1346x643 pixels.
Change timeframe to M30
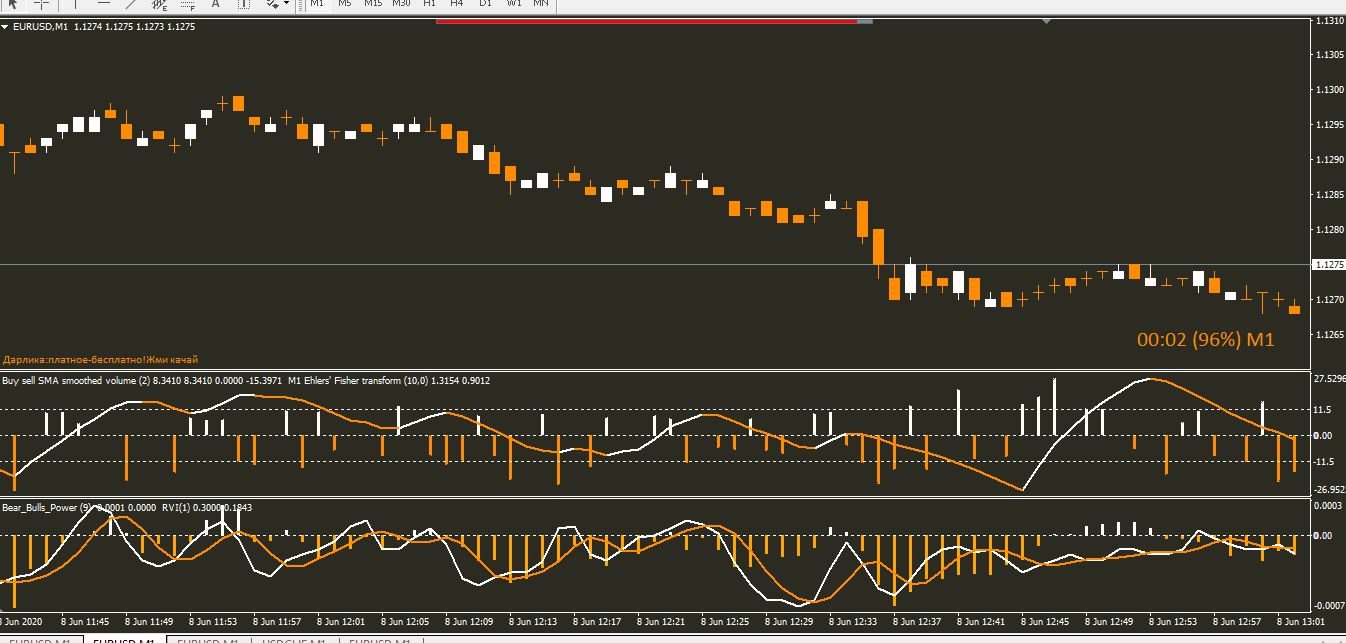click(x=401, y=3)
